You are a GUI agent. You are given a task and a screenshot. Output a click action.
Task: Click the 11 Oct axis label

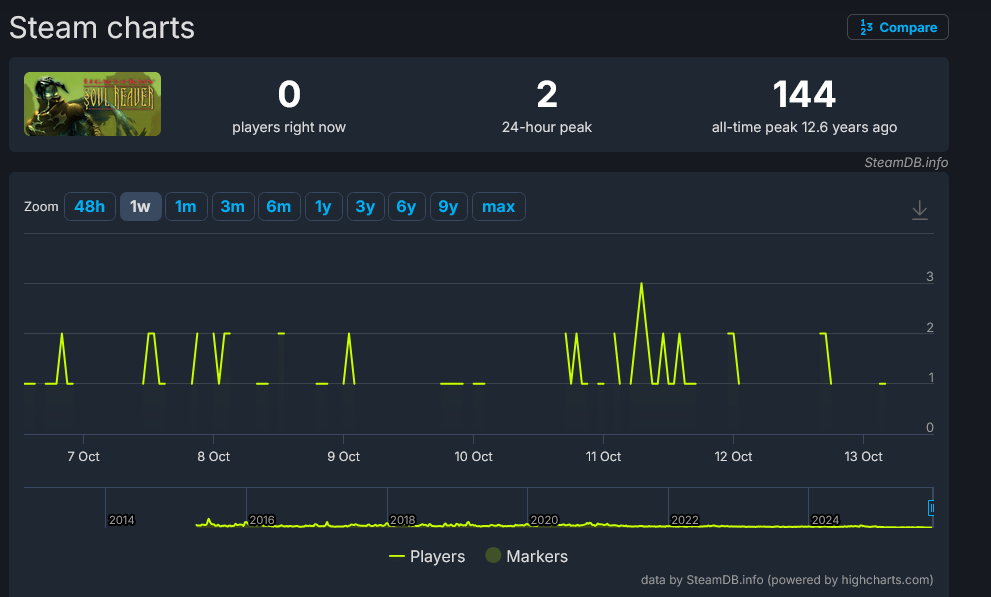point(603,456)
